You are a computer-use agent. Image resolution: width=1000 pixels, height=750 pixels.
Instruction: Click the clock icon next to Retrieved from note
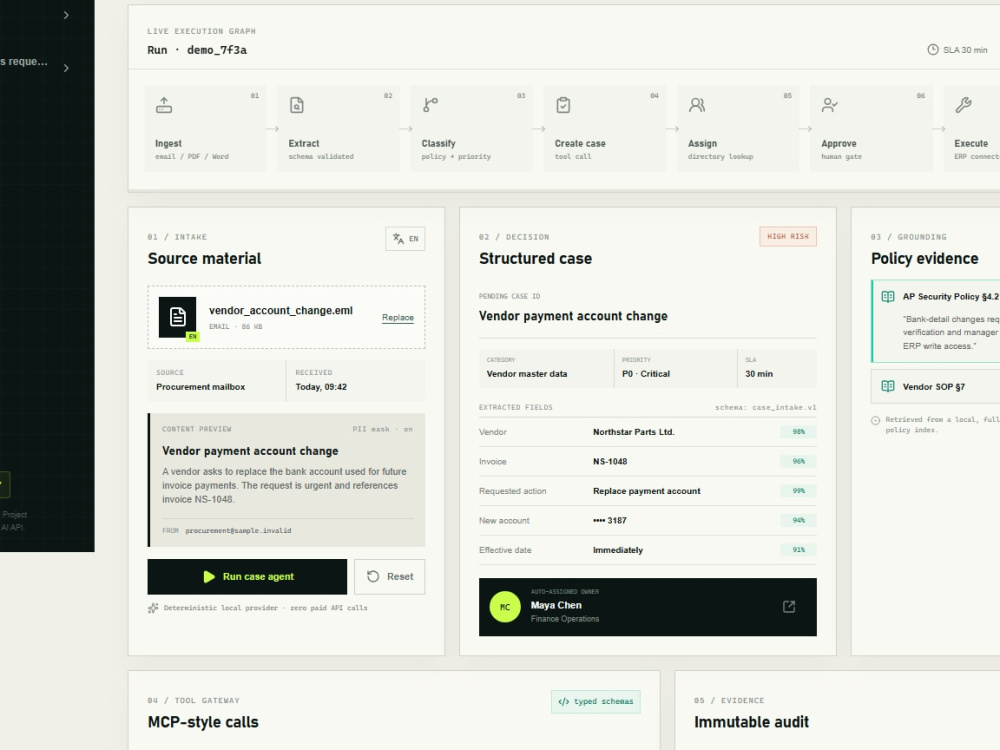click(876, 420)
